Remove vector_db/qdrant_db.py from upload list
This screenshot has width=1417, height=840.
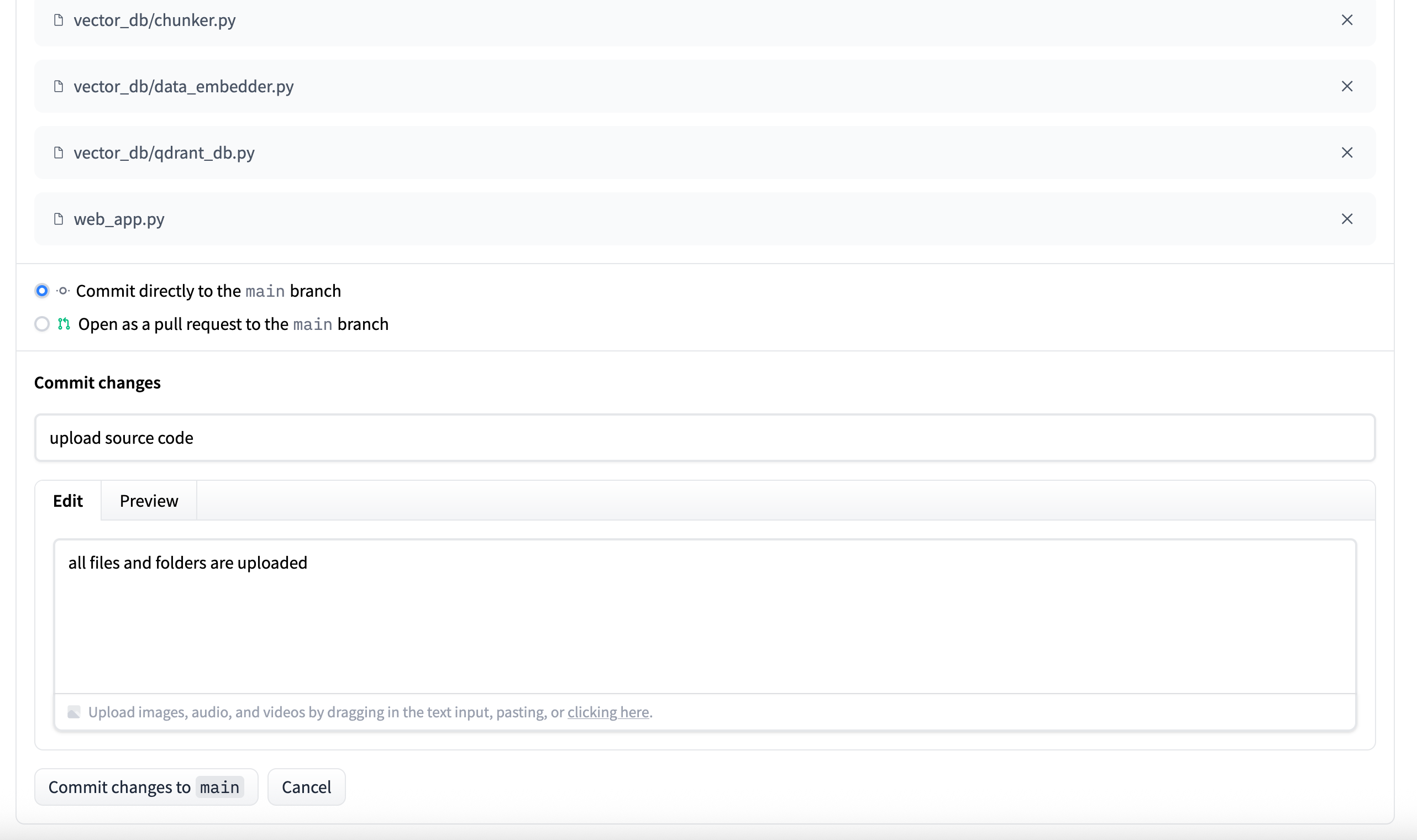[1347, 153]
